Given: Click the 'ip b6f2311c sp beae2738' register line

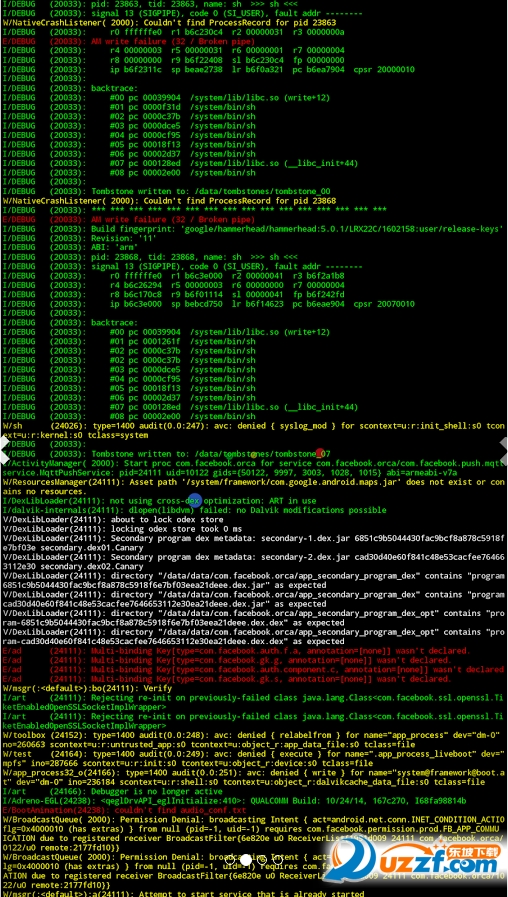Looking at the screenshot, I should 208,70.
